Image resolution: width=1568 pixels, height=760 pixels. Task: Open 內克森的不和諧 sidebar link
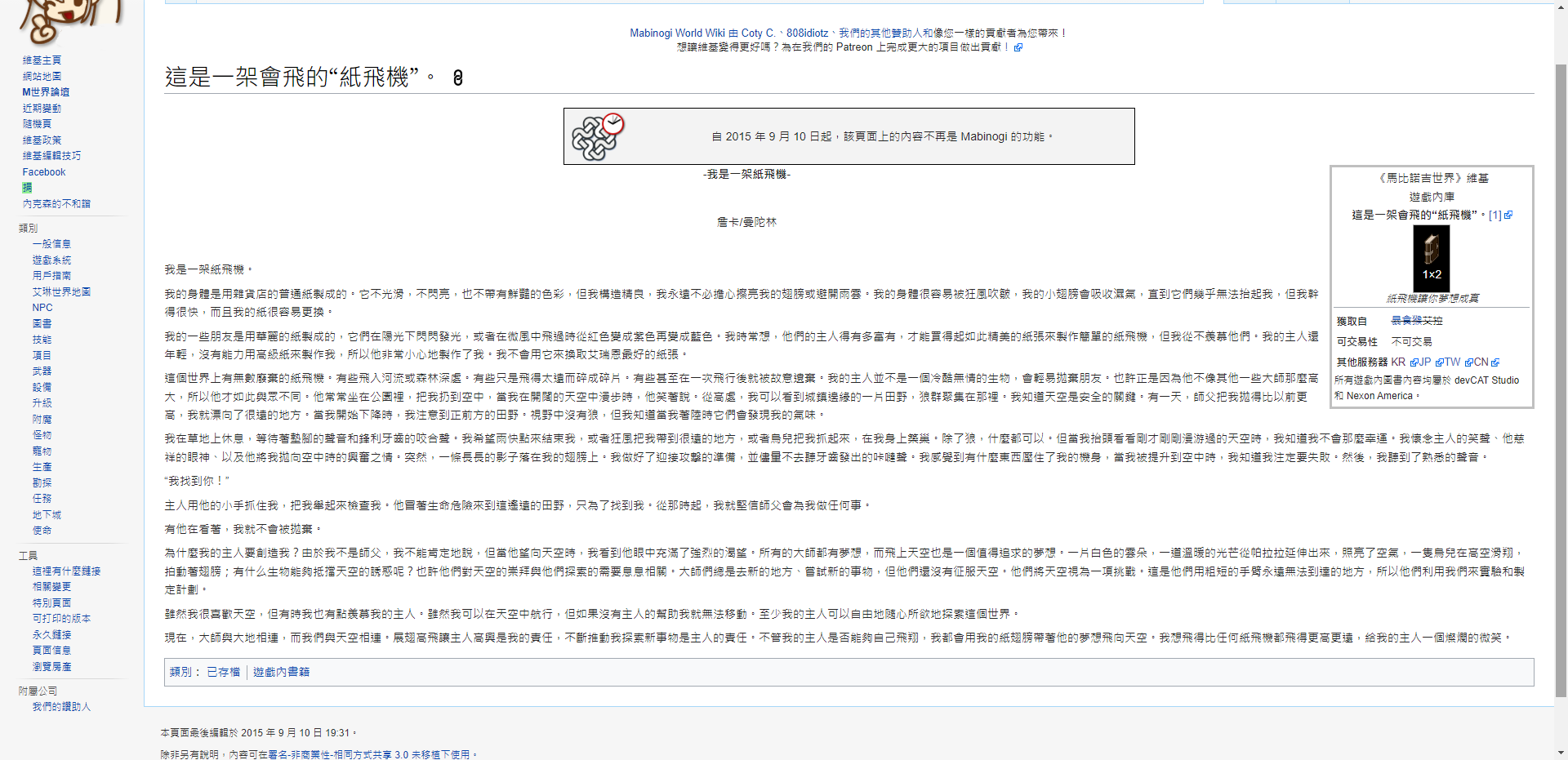point(56,204)
